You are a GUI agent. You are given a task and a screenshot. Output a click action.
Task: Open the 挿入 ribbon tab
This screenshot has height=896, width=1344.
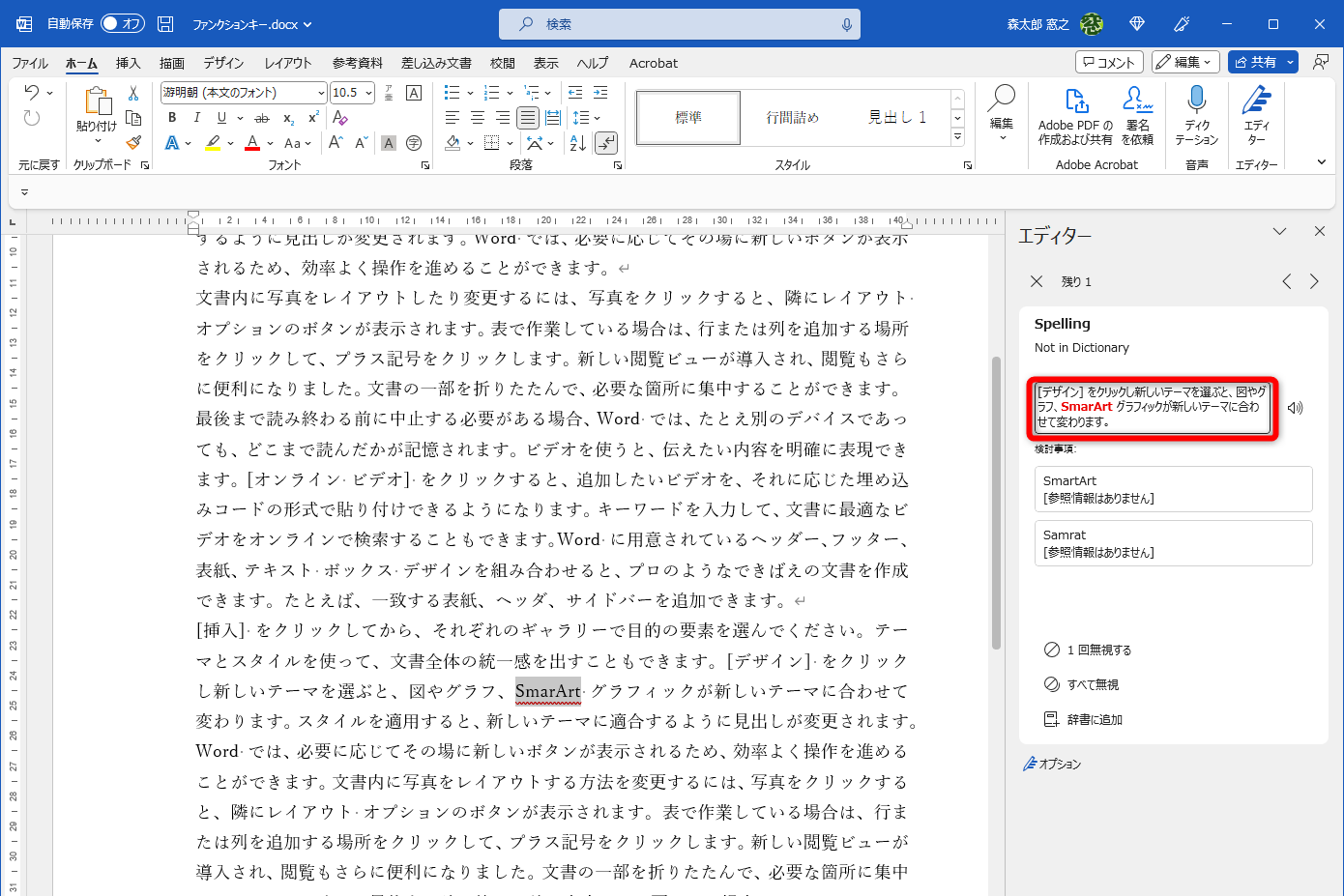(x=128, y=63)
